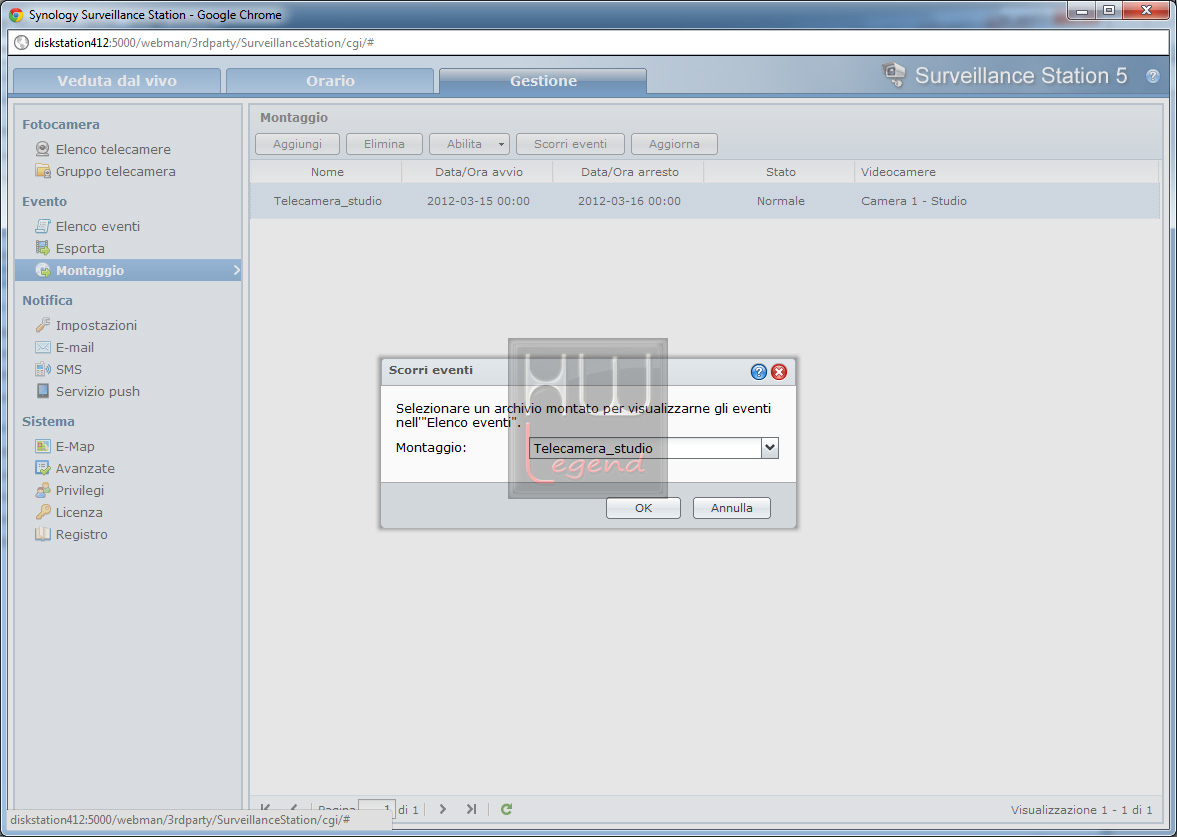
Task: Sort by Data/Ora arresto column header
Action: [x=629, y=172]
